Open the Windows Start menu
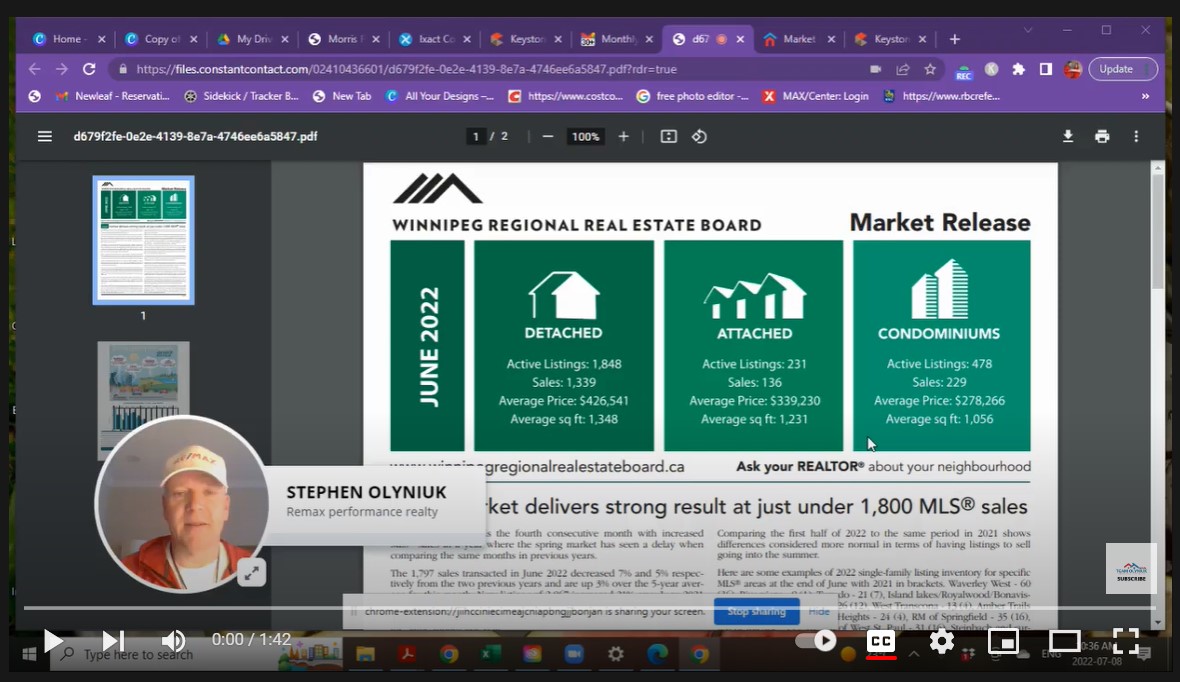The height and width of the screenshot is (682, 1180). [29, 654]
